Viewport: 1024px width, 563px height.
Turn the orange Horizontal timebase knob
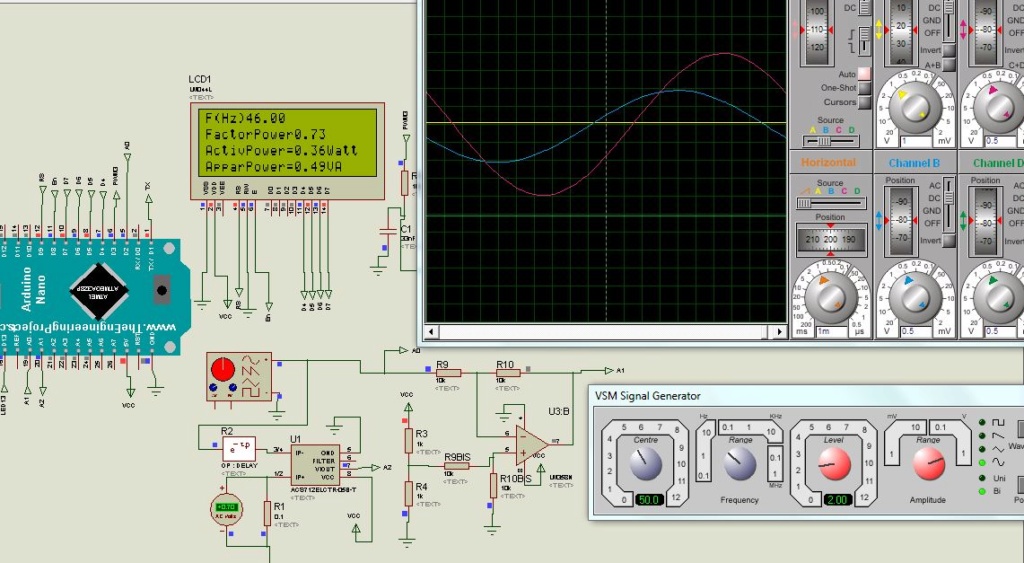click(x=831, y=297)
